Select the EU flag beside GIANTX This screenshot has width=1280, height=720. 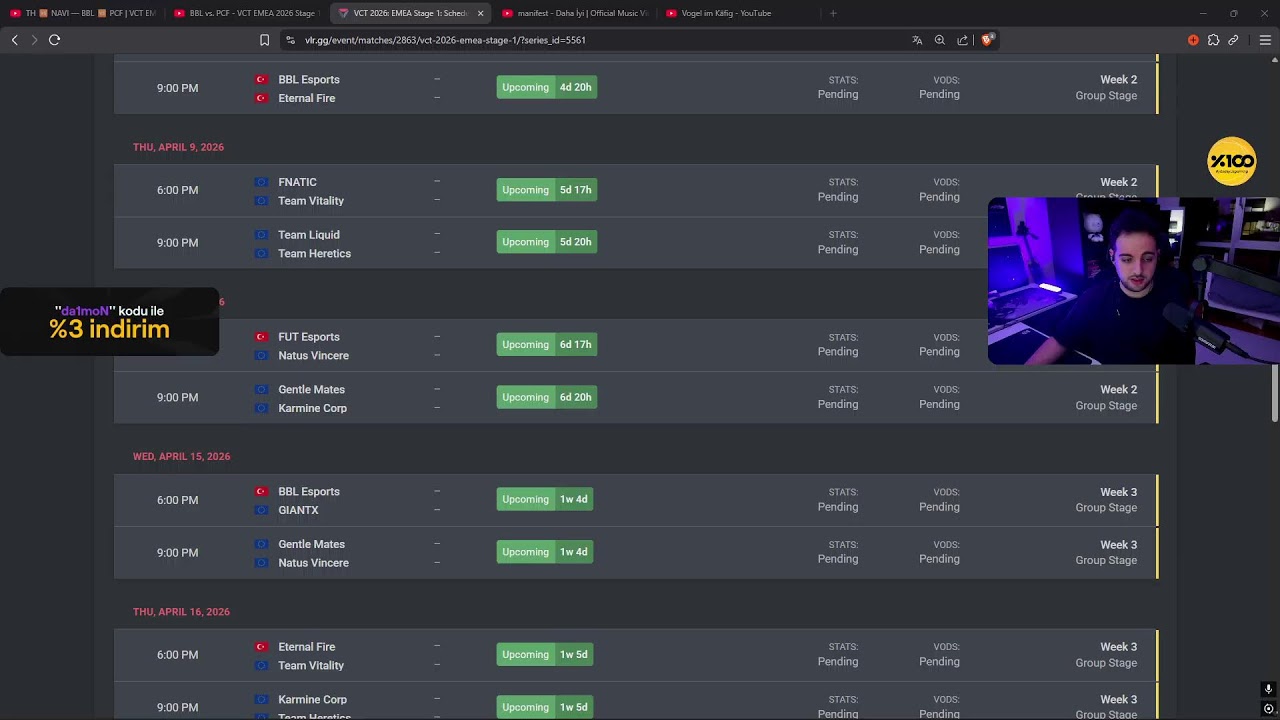click(x=261, y=510)
